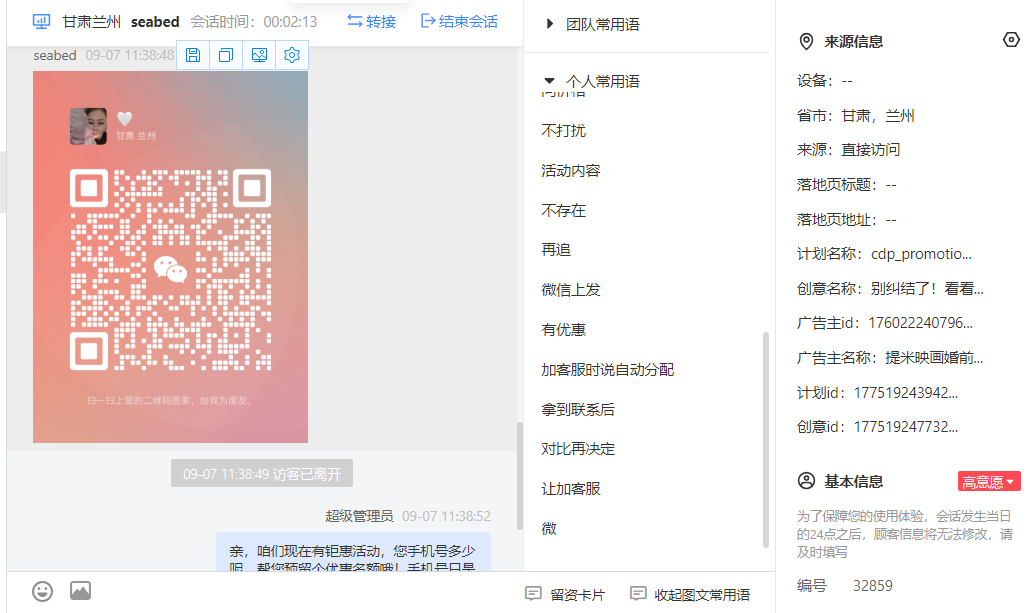This screenshot has width=1035, height=613.
Task: Click the picture view icon above QR code
Action: pyautogui.click(x=259, y=55)
